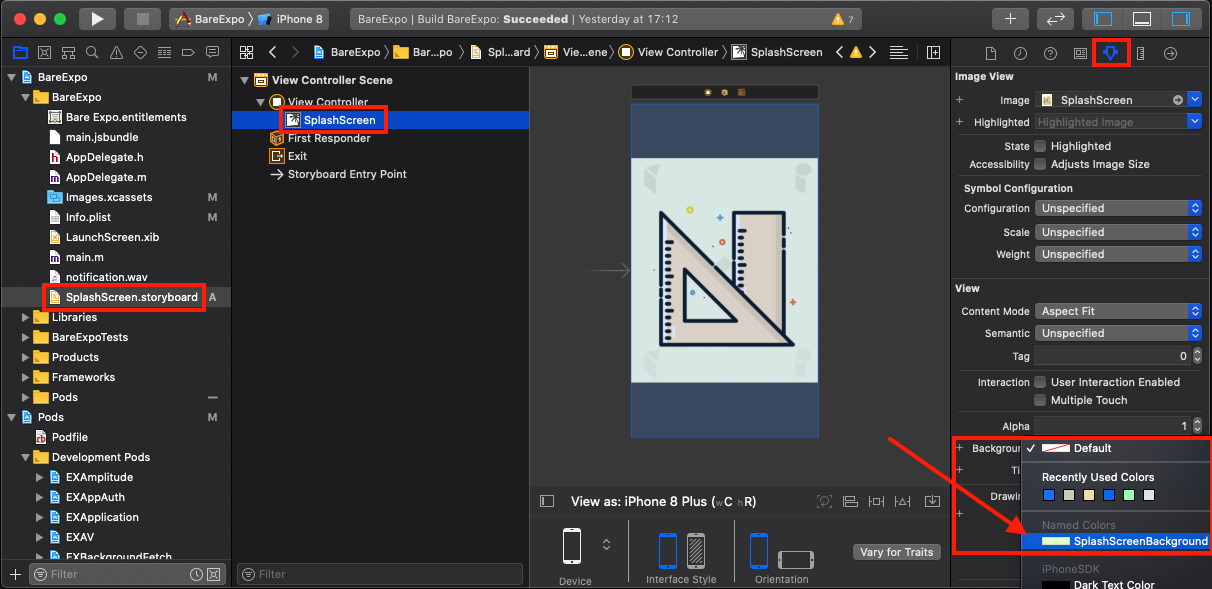Select landscape orientation
This screenshot has width=1212, height=589.
point(796,560)
